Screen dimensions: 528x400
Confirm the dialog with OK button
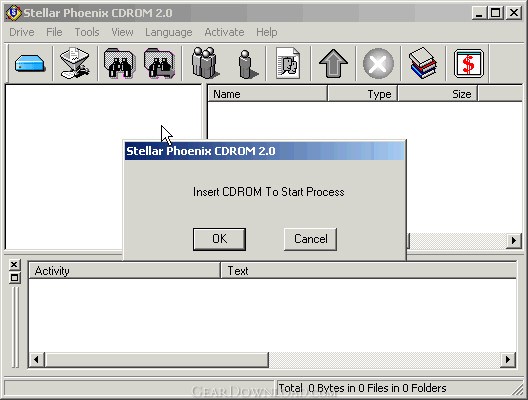click(x=219, y=239)
